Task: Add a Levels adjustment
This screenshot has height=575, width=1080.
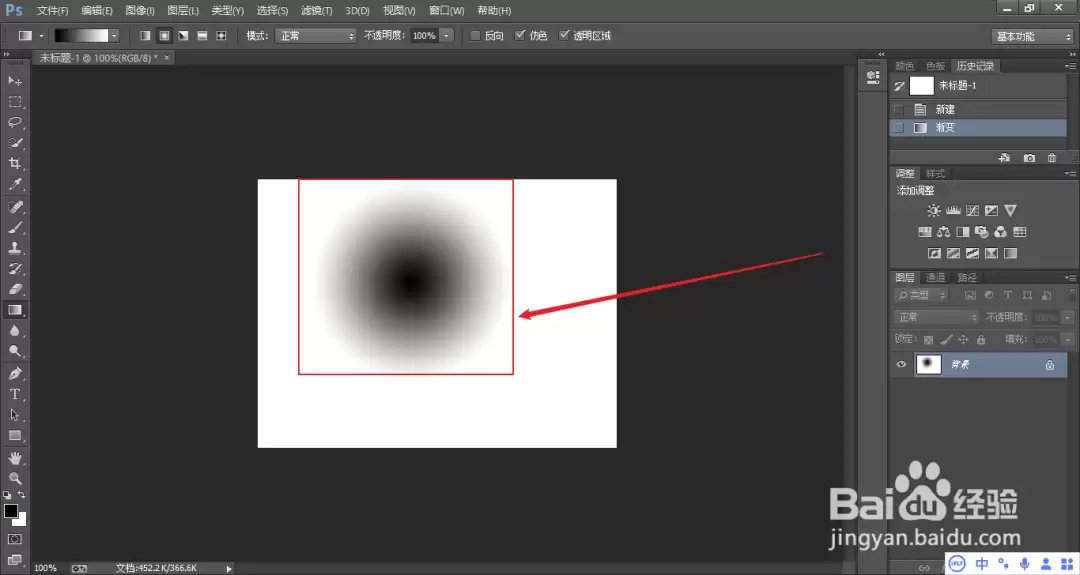Action: coord(953,211)
